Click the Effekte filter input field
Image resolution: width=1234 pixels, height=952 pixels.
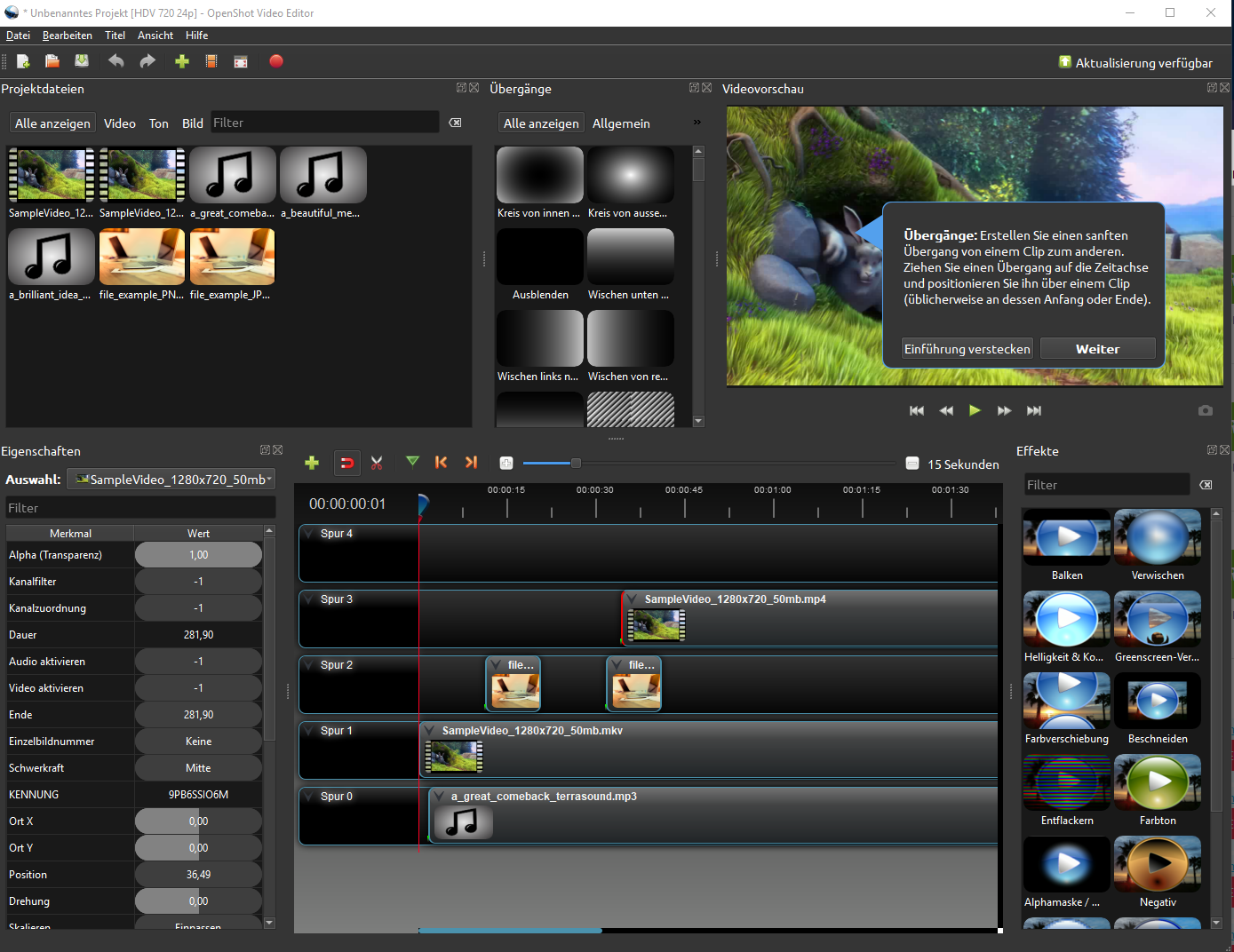(1105, 485)
